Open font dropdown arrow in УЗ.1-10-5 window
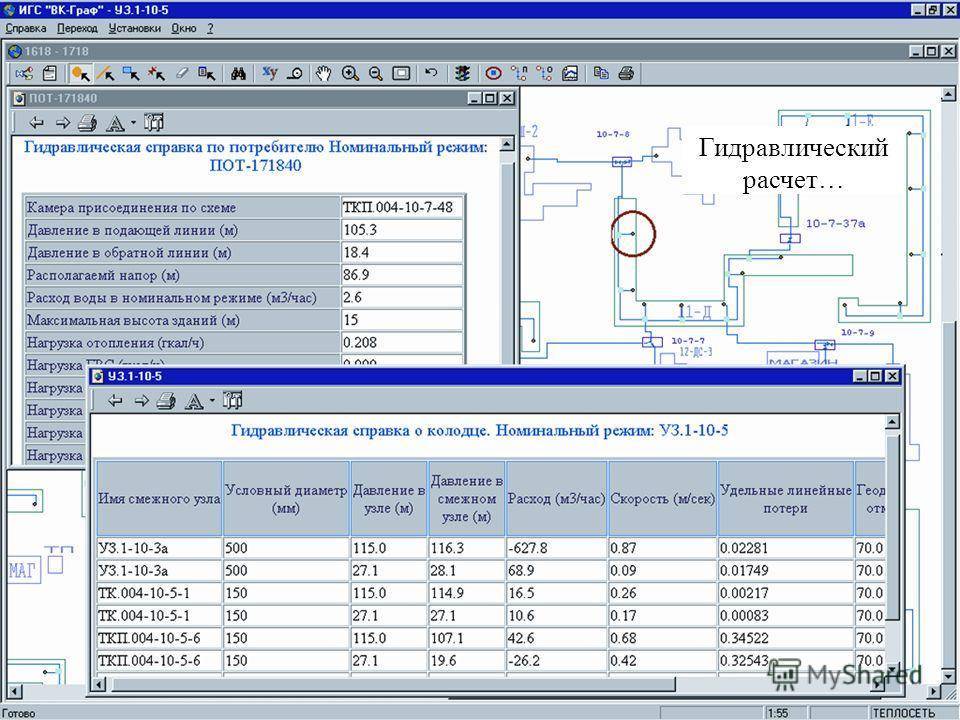Screen dimensions: 960x720 tap(212, 401)
